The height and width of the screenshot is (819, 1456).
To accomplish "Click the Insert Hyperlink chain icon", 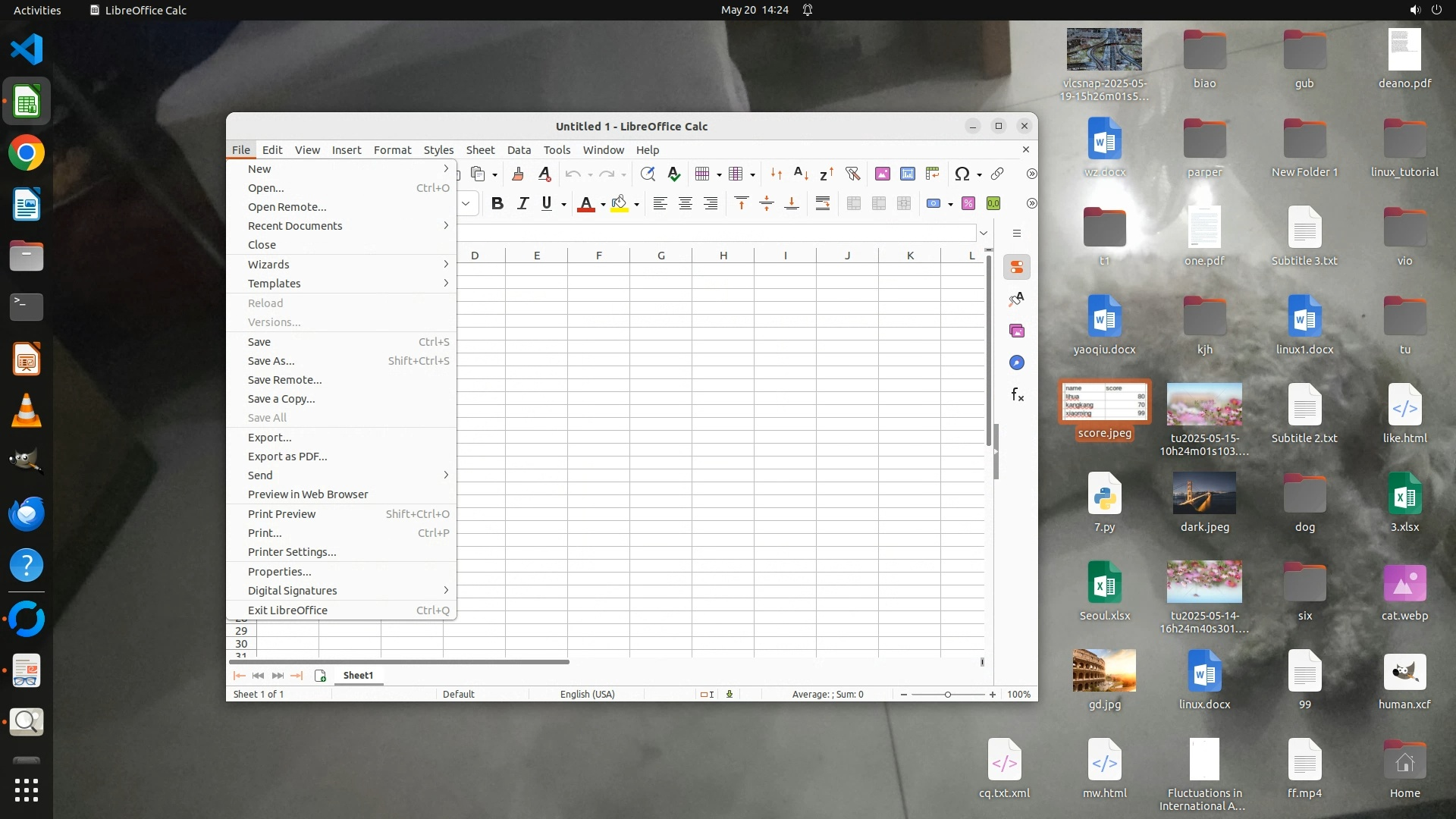I will [x=997, y=174].
